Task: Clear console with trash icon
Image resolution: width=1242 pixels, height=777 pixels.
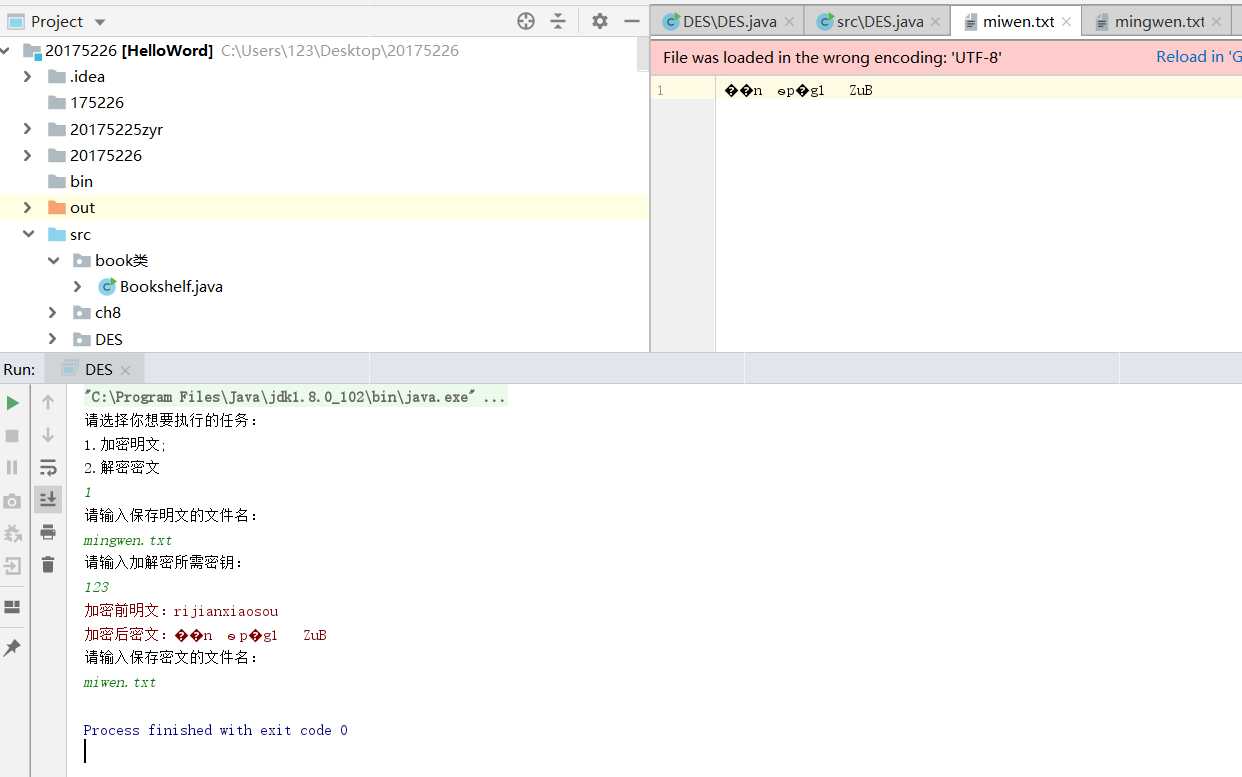Action: (48, 565)
